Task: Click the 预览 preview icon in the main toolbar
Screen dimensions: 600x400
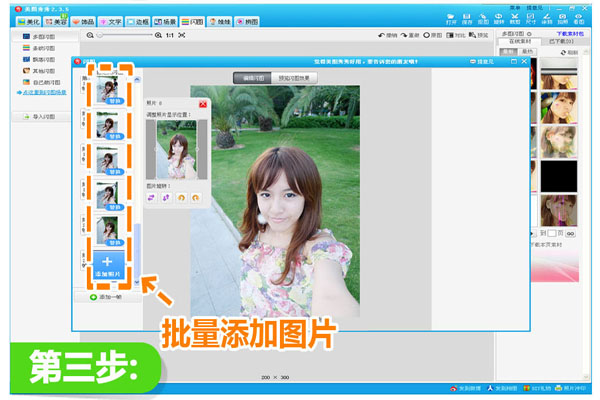Action: [478, 35]
